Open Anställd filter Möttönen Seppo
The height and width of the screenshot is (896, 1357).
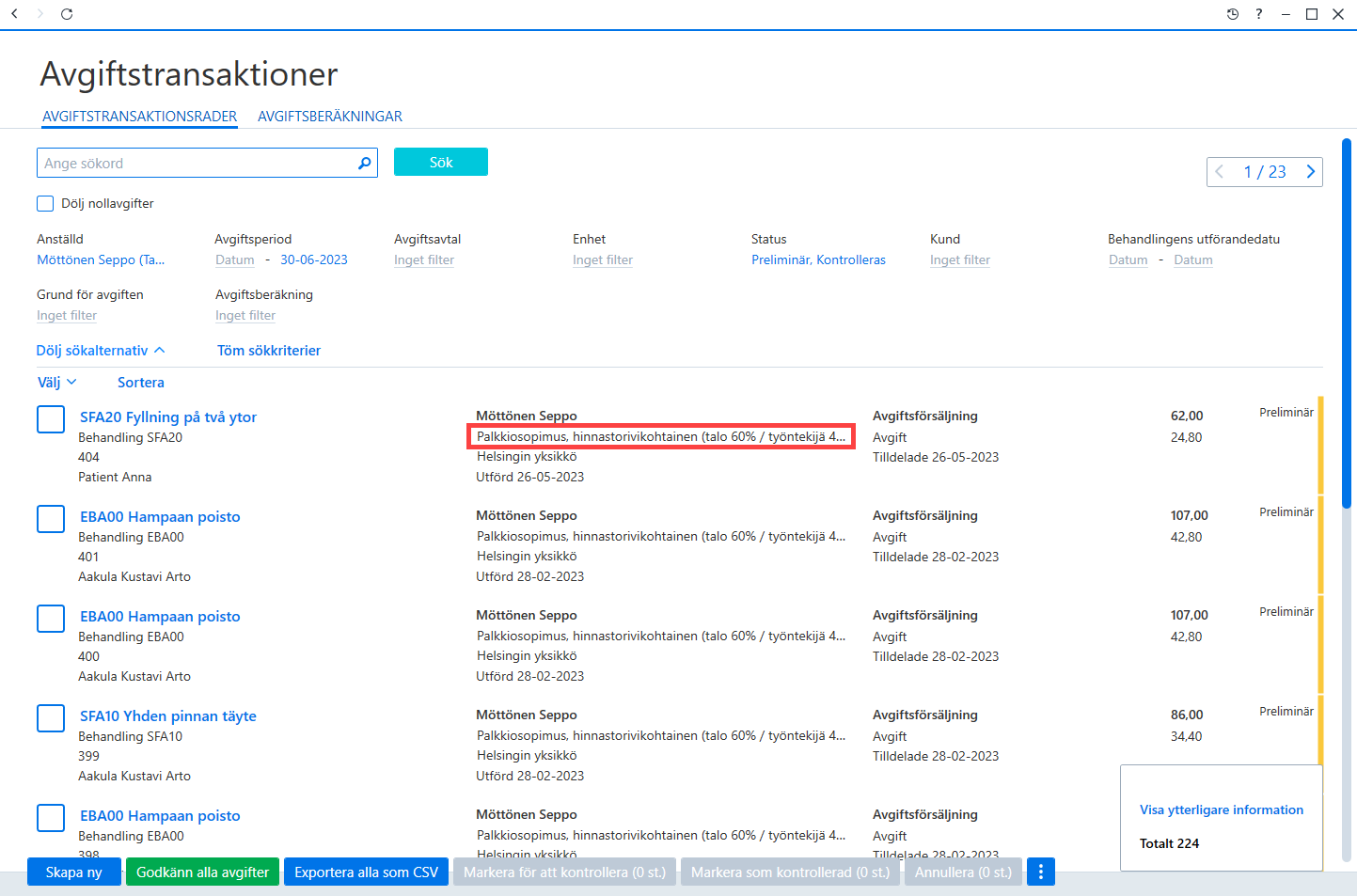[101, 259]
